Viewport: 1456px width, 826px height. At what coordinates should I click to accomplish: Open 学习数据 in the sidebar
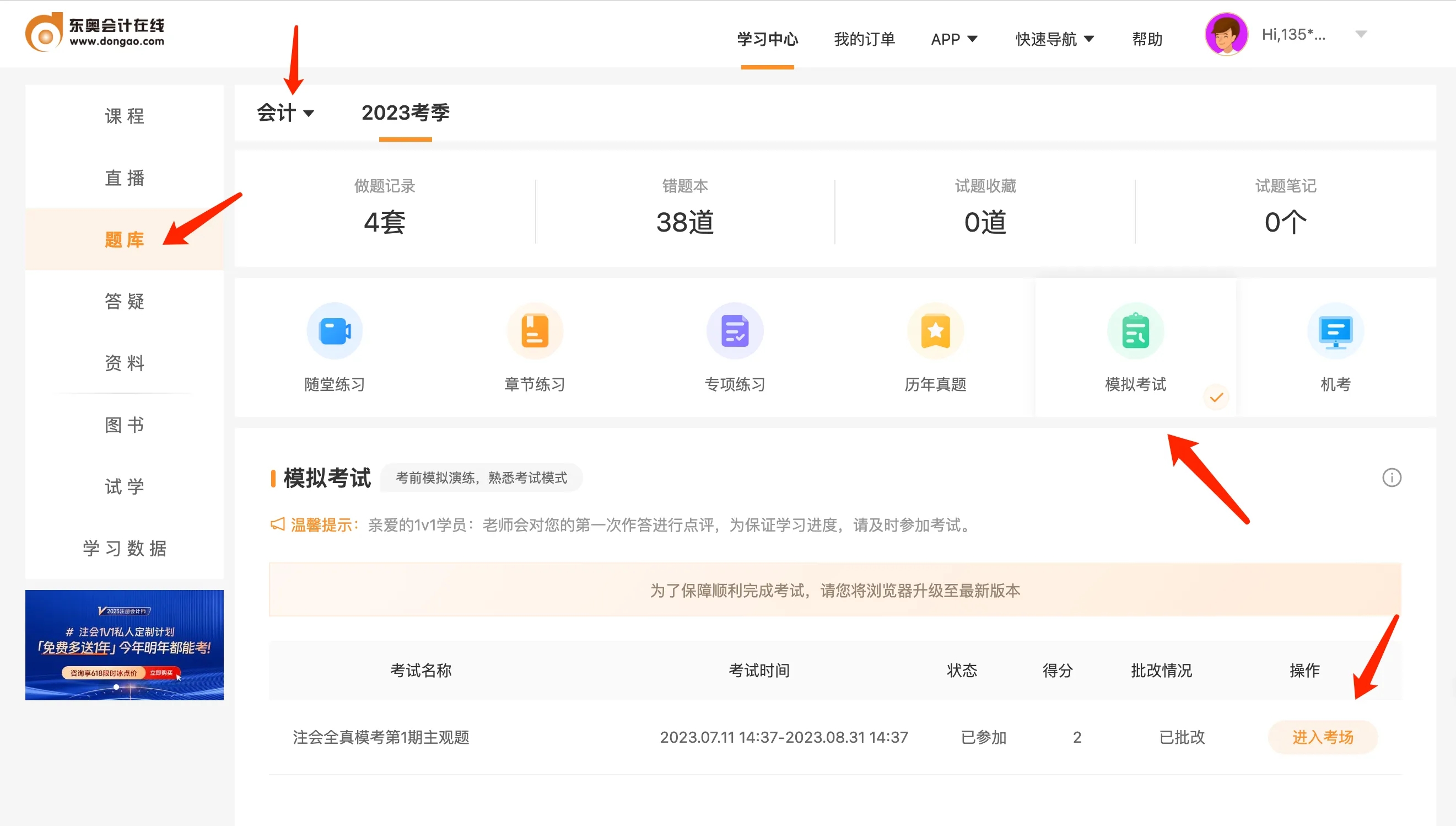124,549
